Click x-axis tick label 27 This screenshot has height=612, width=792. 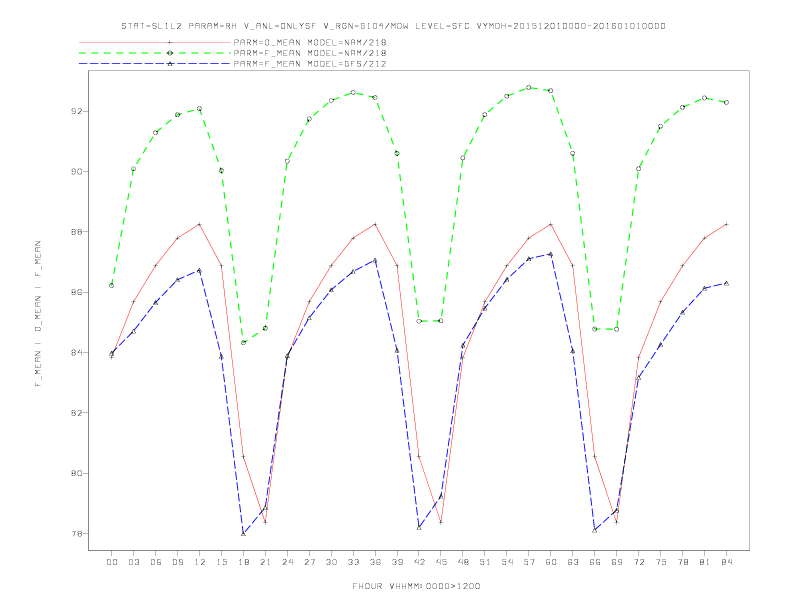[x=309, y=562]
